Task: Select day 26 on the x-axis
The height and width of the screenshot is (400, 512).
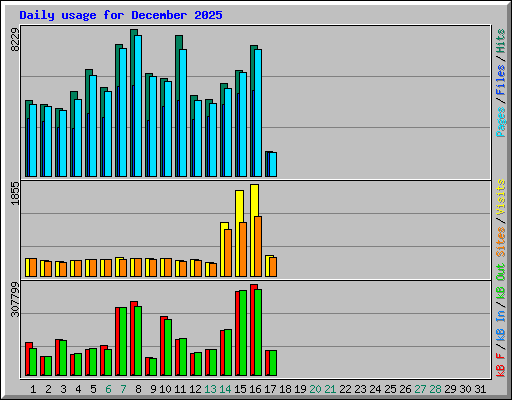Action: (405, 389)
